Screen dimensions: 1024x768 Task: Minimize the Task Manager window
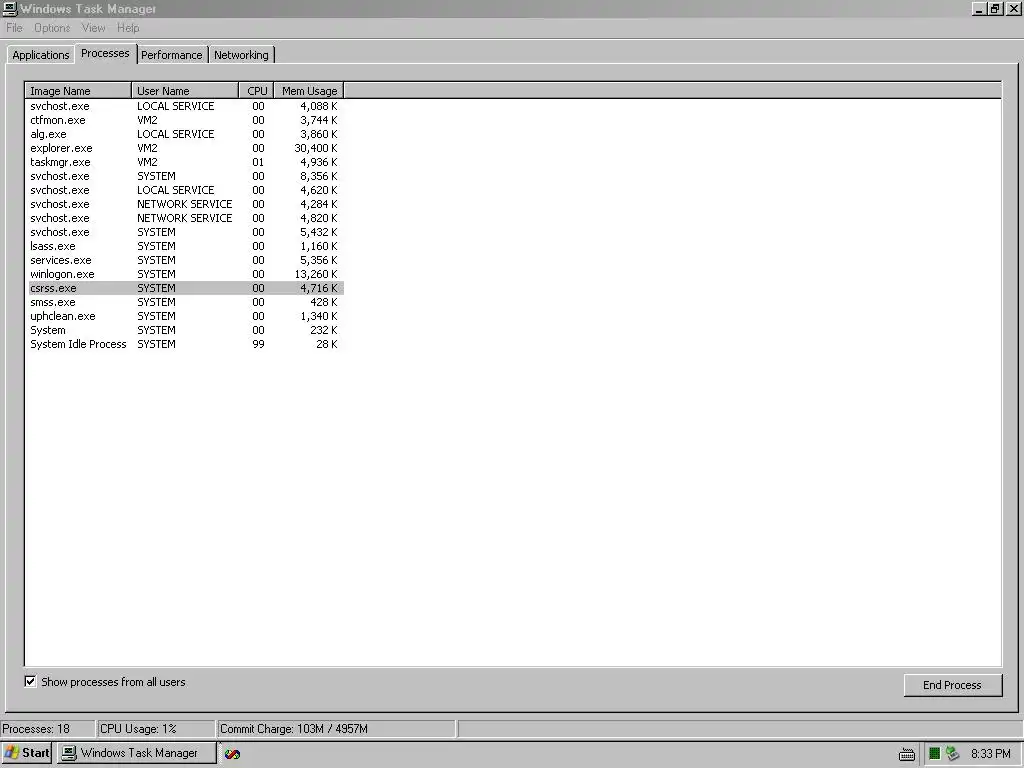coord(979,8)
